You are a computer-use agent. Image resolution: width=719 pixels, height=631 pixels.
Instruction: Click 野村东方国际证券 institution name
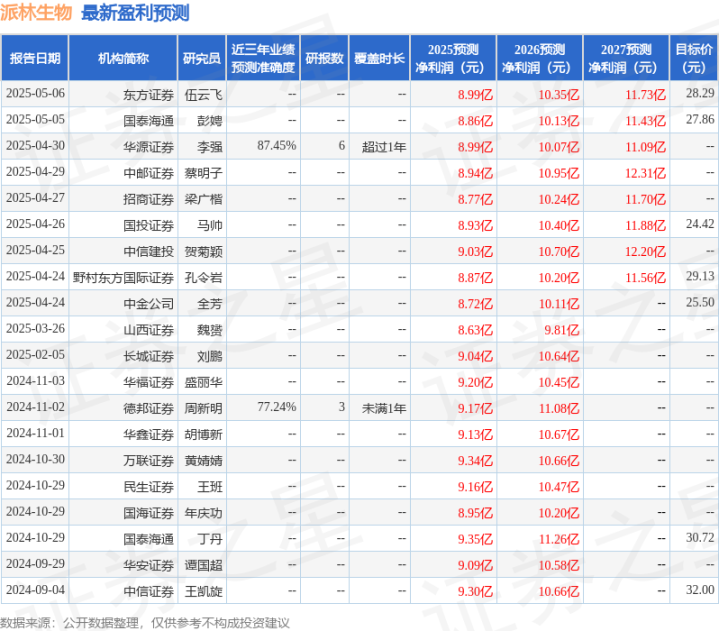123,278
